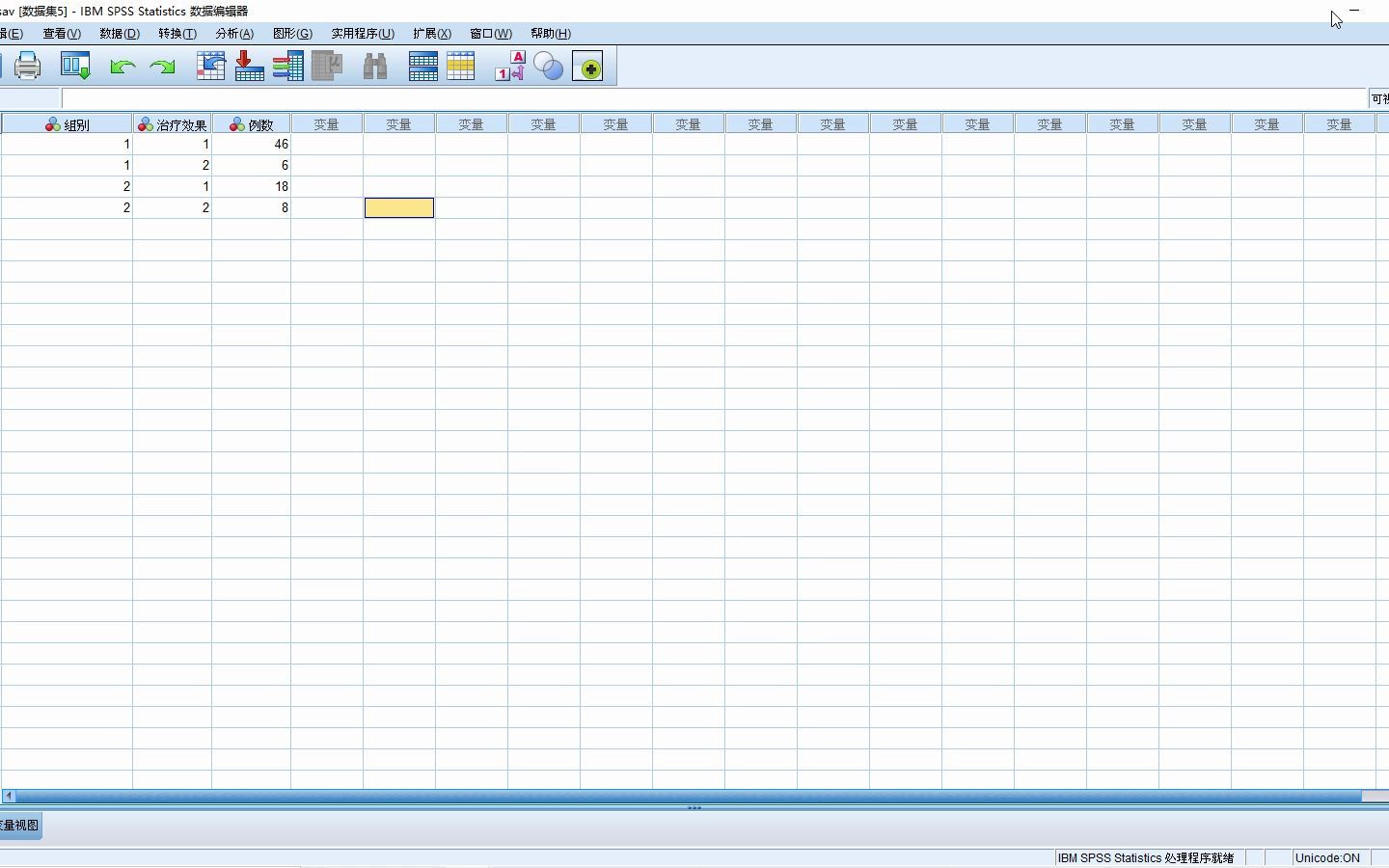
Task: Click the 例数 cell with value 6
Action: (x=251, y=165)
